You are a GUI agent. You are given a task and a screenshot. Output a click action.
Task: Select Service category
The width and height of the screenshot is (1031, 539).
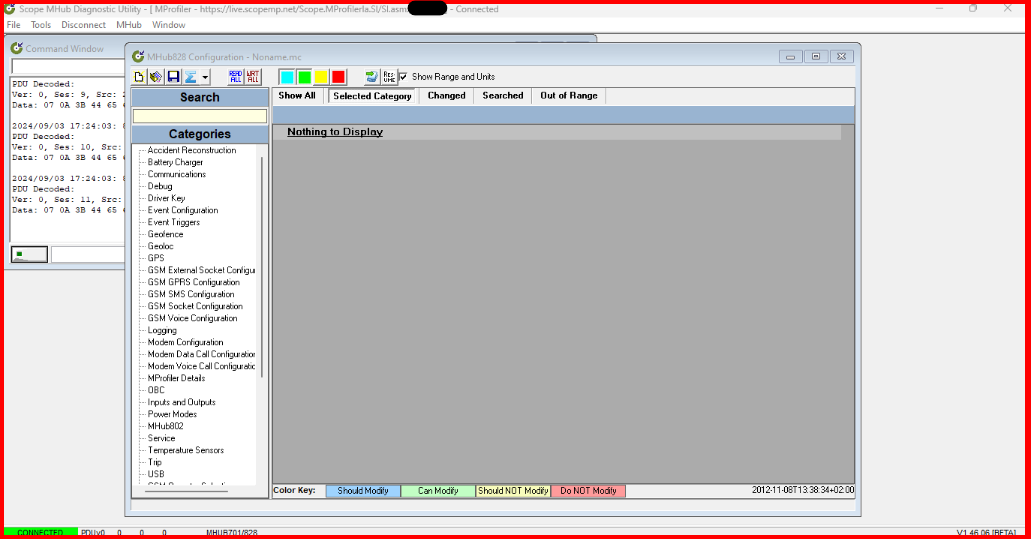click(x=161, y=438)
